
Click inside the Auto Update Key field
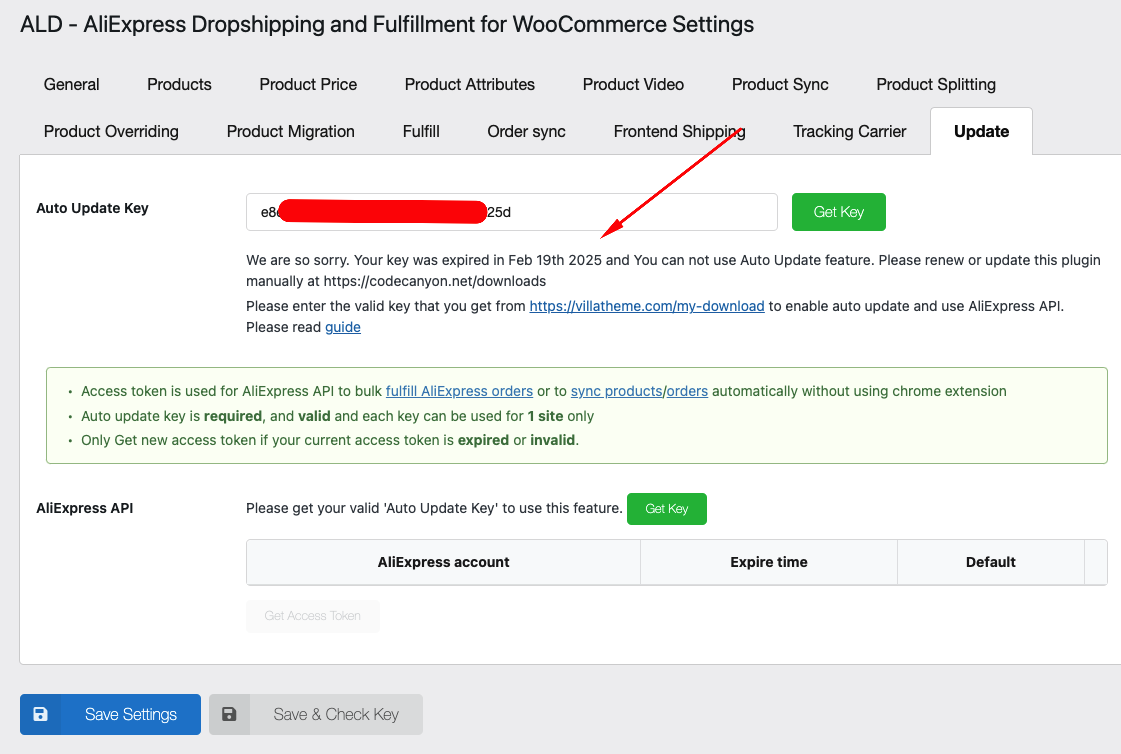512,212
